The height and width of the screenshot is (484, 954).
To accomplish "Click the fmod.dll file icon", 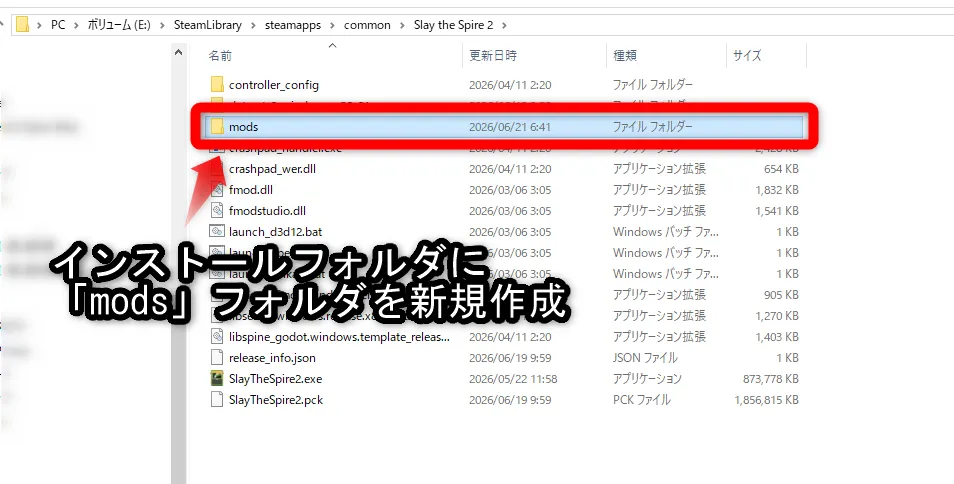I will click(x=217, y=190).
